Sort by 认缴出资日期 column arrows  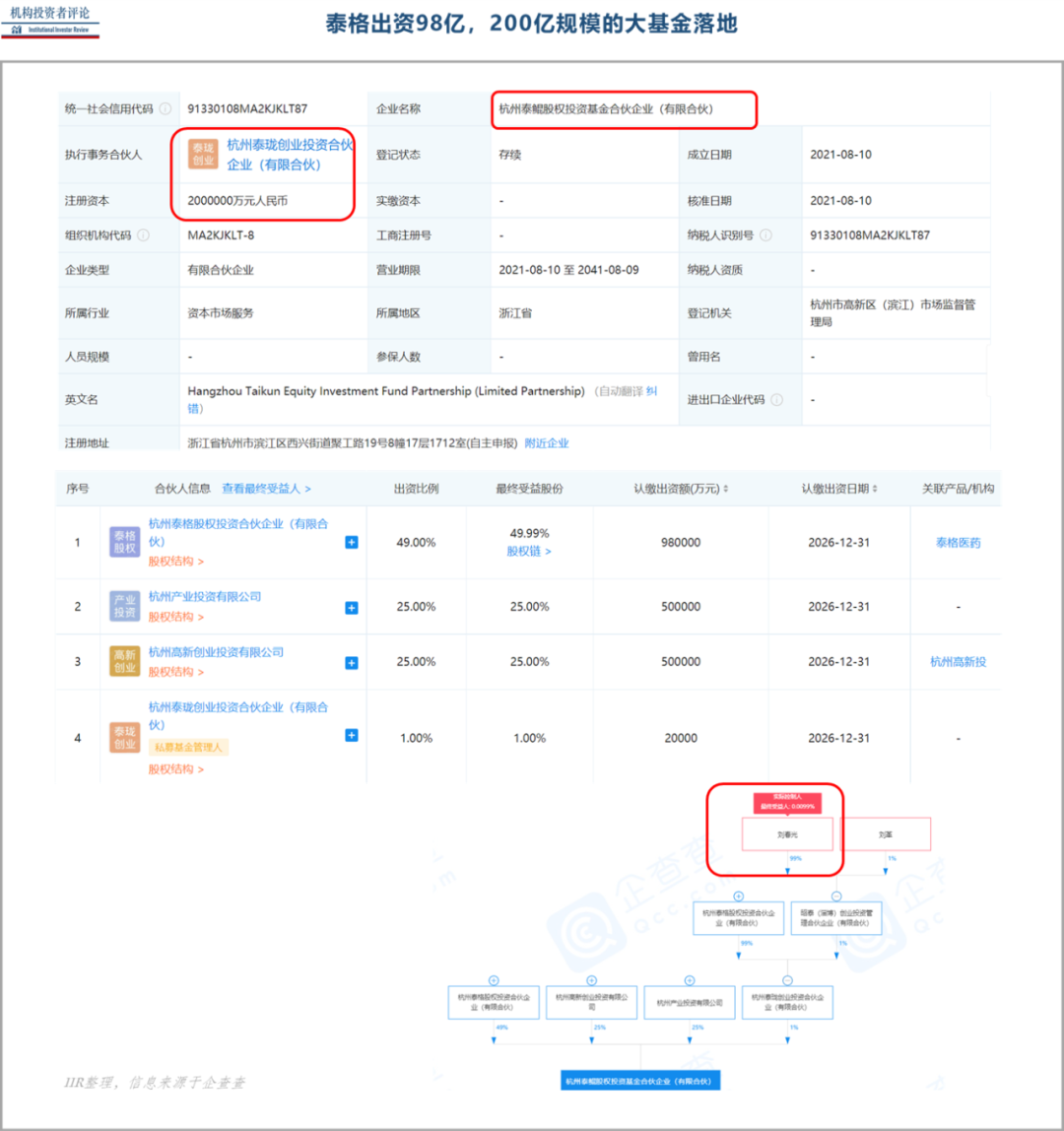point(875,489)
